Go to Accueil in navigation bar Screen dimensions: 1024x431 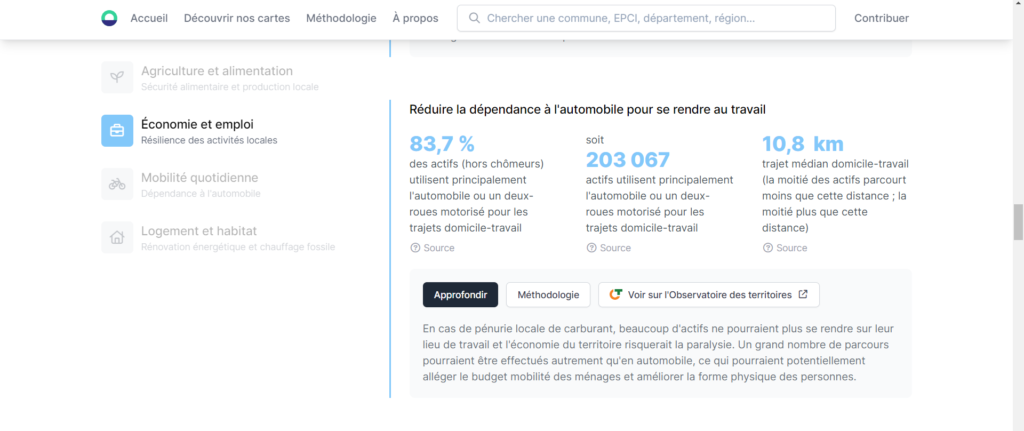[x=149, y=18]
